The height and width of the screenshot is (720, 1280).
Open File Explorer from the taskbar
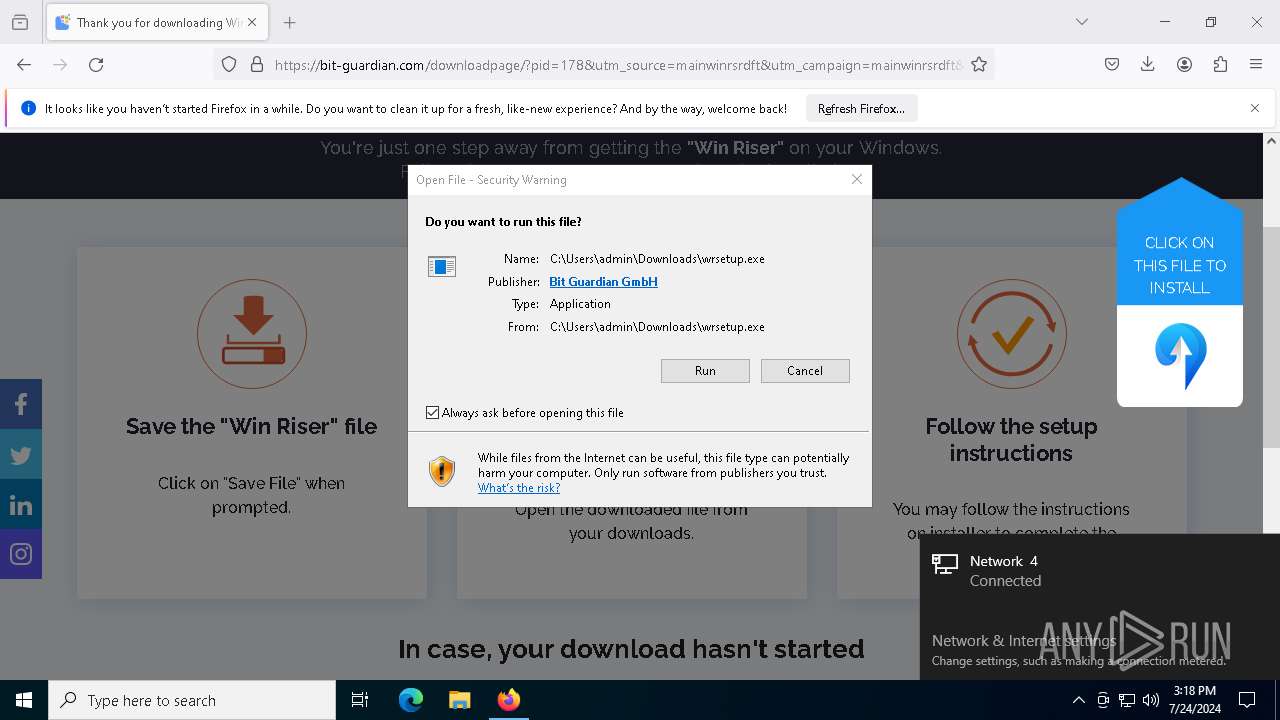tap(459, 700)
